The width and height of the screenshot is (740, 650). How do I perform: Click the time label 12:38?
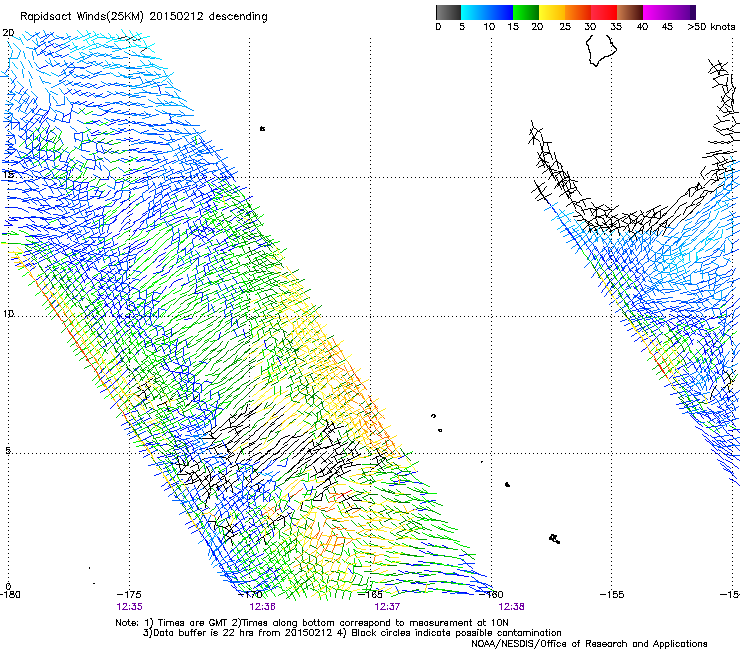[x=511, y=607]
